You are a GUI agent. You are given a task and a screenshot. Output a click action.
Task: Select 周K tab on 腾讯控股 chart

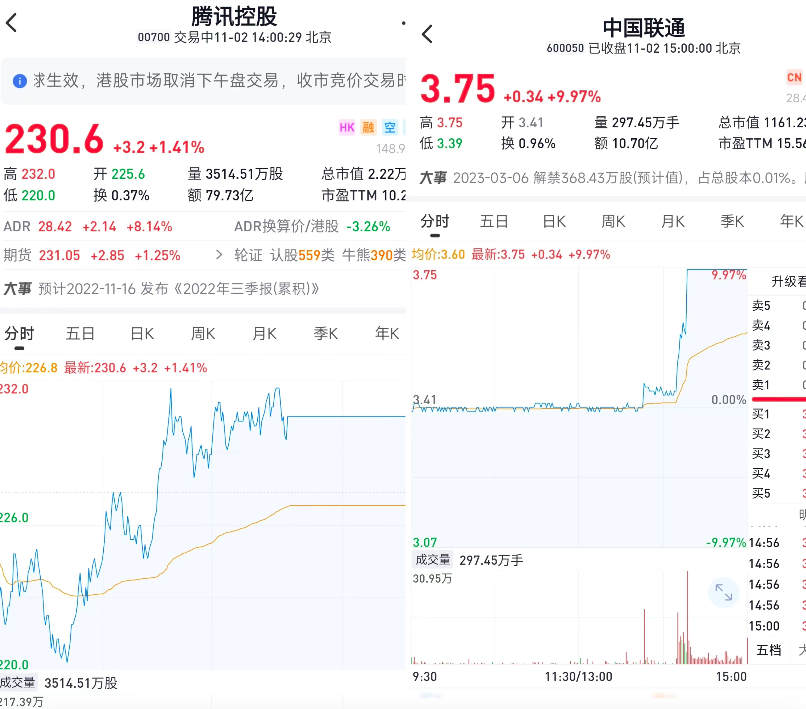click(203, 334)
